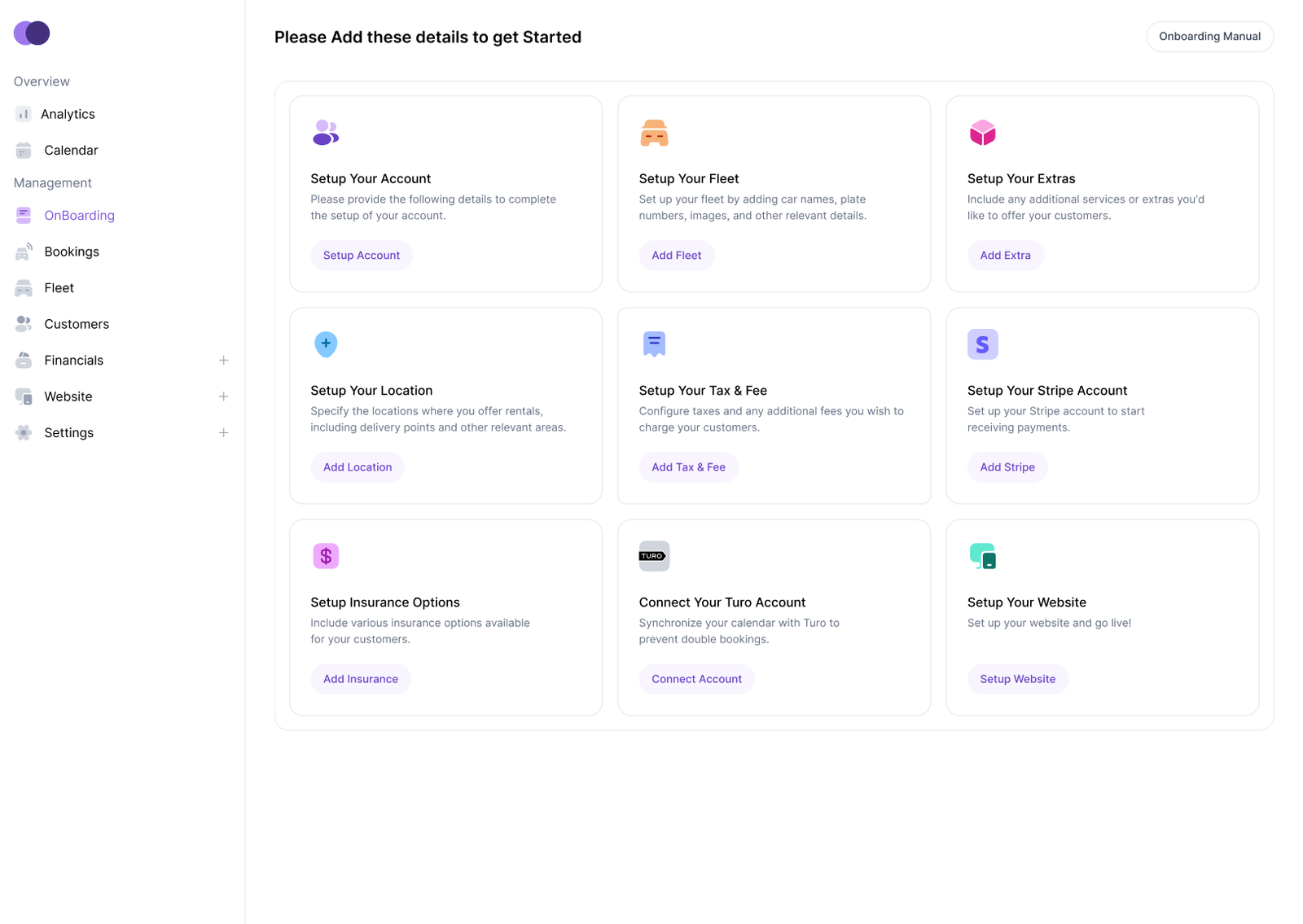Click the orange car icon on Setup Your Fleet card
The width and height of the screenshot is (1303, 924).
654,133
